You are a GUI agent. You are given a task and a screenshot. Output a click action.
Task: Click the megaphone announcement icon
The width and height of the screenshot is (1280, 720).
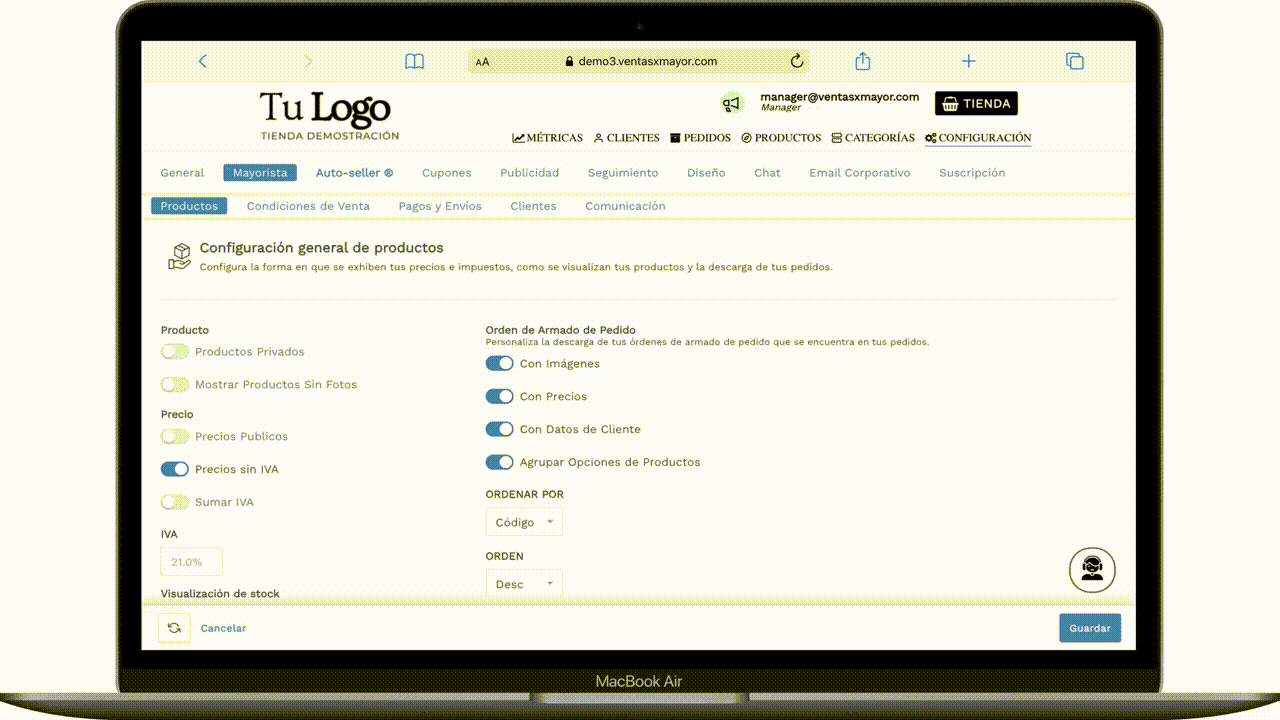click(732, 103)
